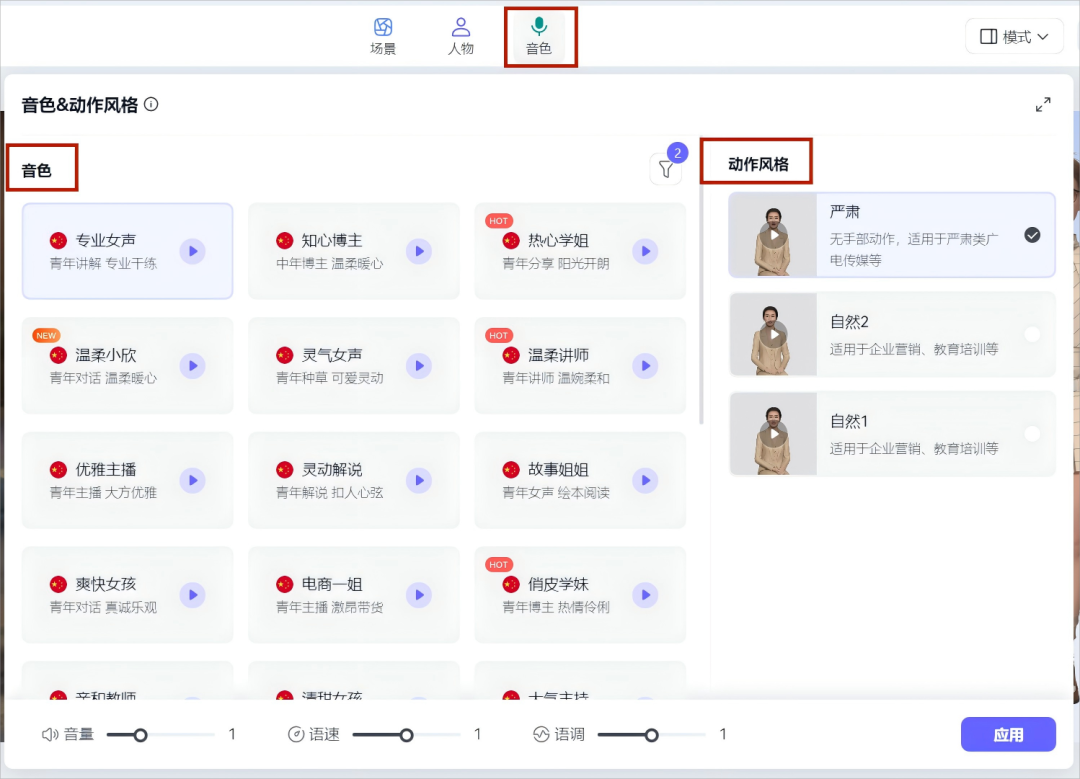Expand the panel with the fullscreen arrows icon

pyautogui.click(x=1043, y=105)
